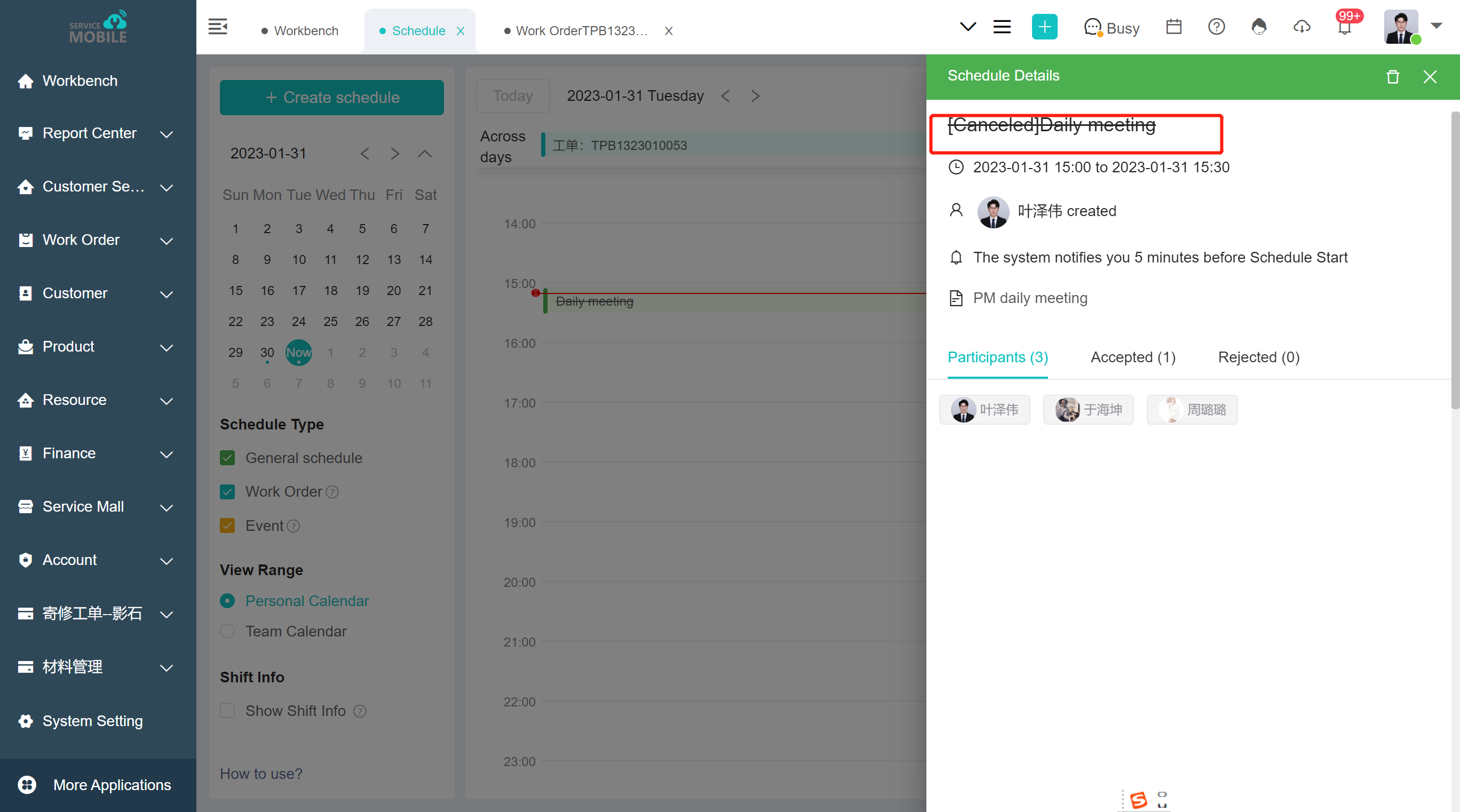Open the How to use? link
Viewport: 1460px width, 812px height.
pyautogui.click(x=261, y=774)
